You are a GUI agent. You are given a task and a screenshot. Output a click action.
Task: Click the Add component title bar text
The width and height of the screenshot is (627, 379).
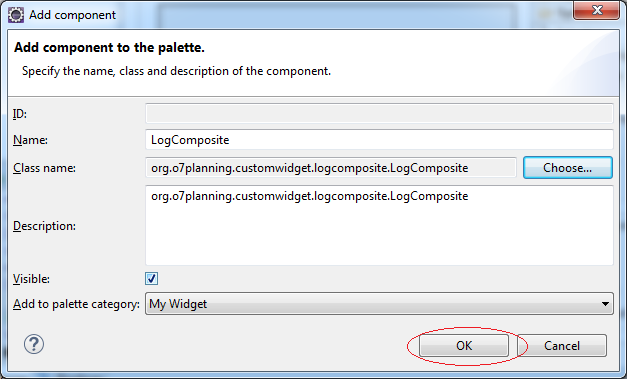pos(72,15)
